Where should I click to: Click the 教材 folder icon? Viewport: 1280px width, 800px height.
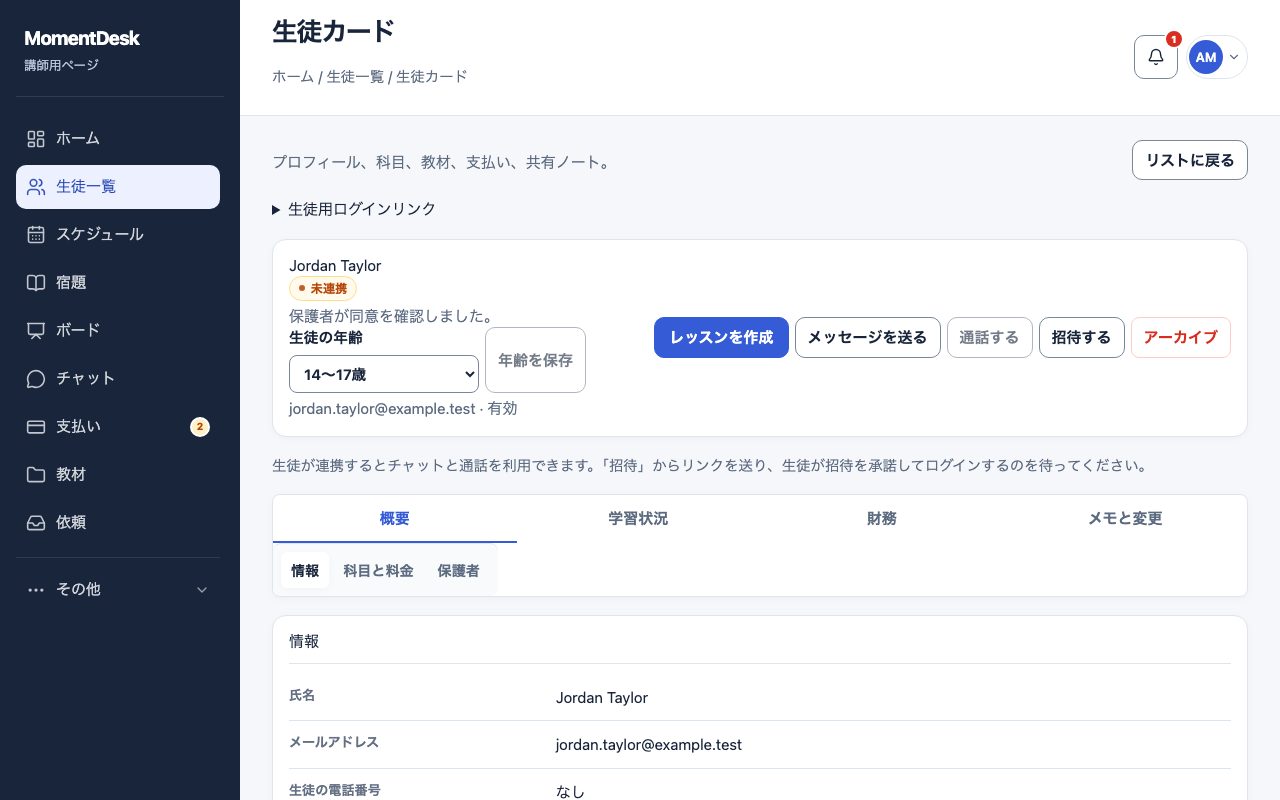(x=36, y=475)
